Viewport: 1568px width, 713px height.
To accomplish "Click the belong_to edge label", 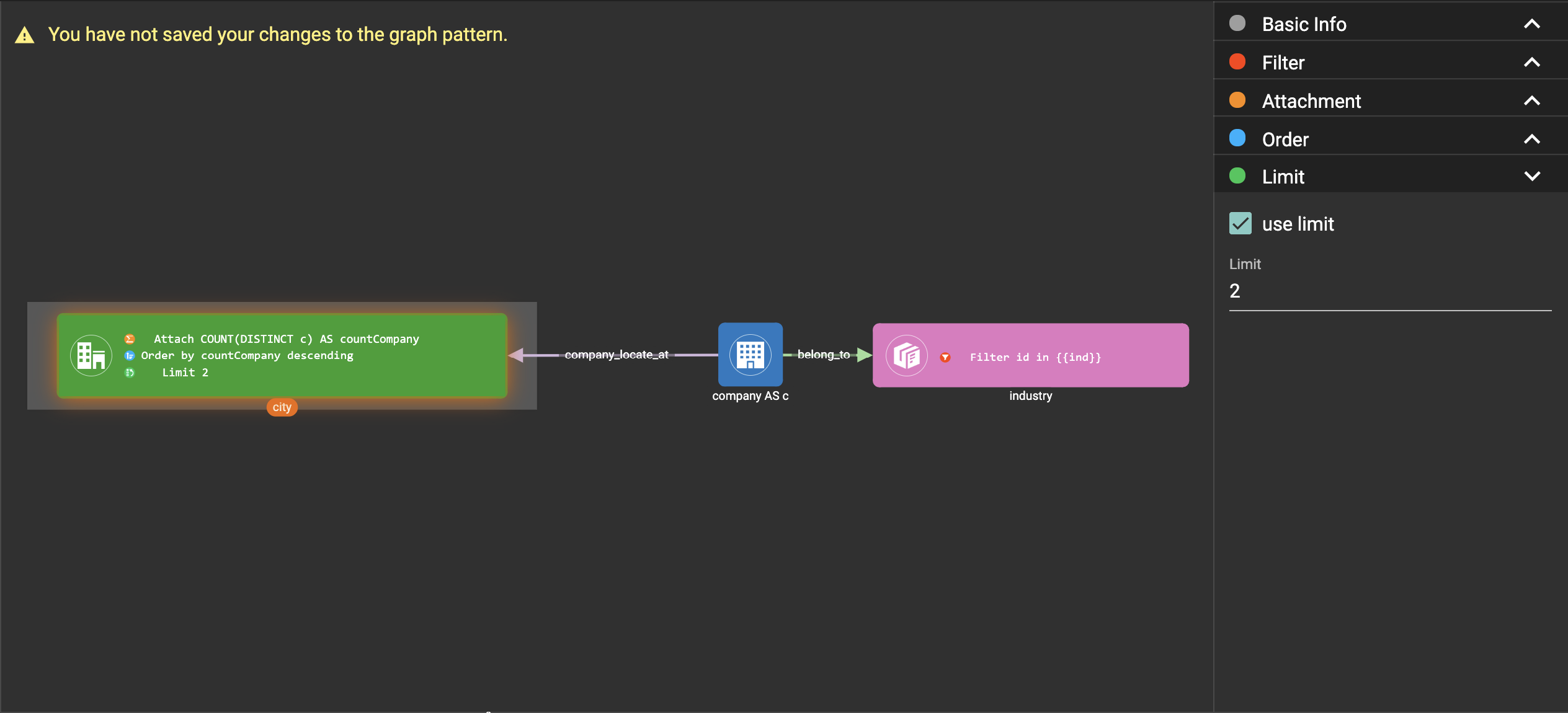I will [823, 354].
